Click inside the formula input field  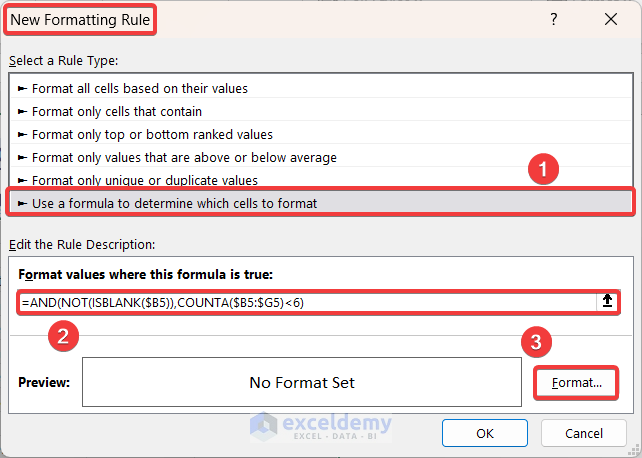(300, 302)
